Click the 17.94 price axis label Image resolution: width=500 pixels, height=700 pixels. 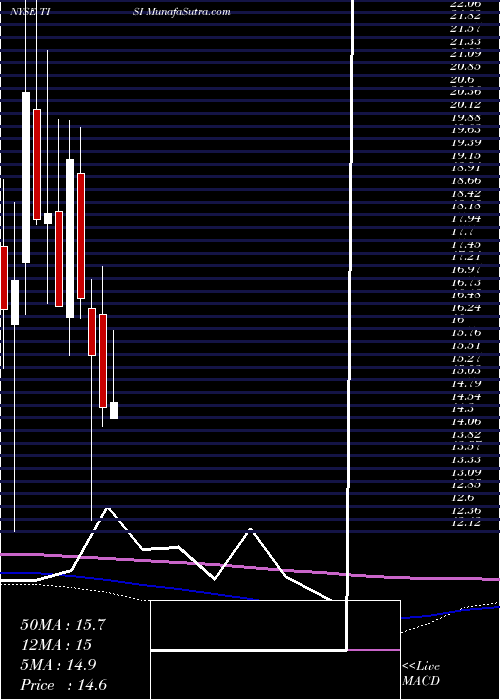[x=466, y=218]
